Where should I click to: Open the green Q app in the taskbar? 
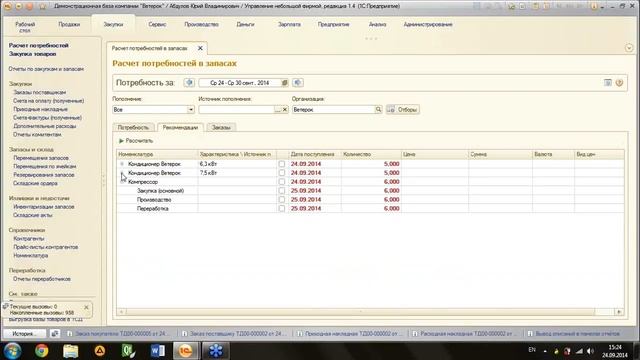pyautogui.click(x=129, y=351)
